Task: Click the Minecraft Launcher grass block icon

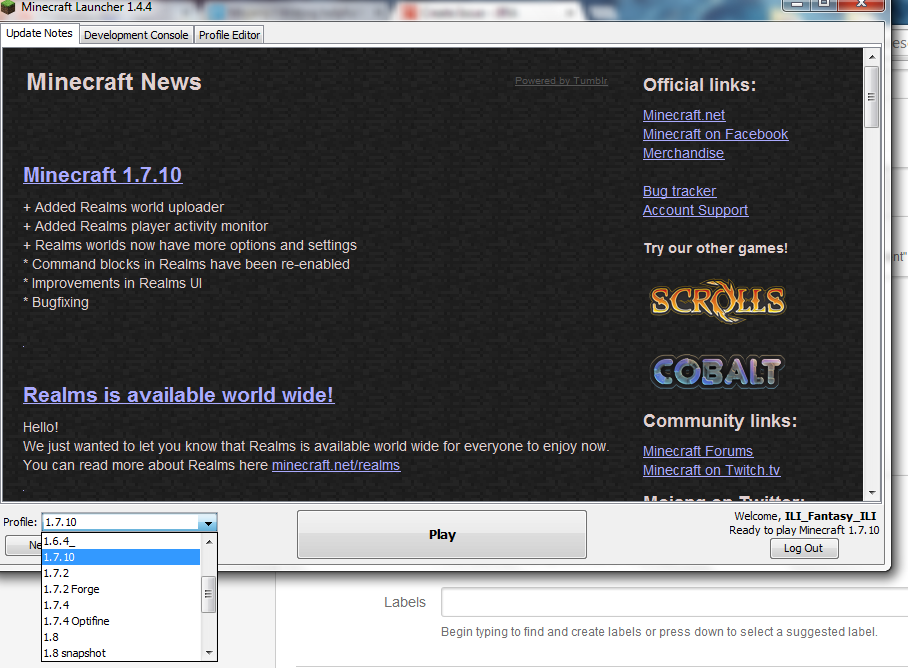Action: coord(9,9)
